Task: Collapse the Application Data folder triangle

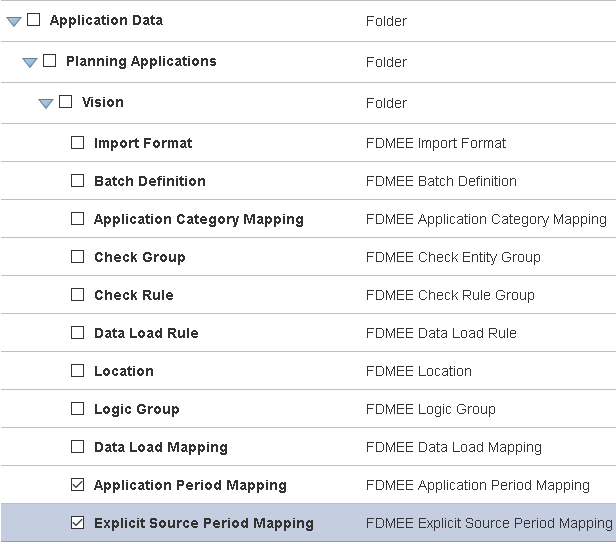Action: (x=14, y=21)
